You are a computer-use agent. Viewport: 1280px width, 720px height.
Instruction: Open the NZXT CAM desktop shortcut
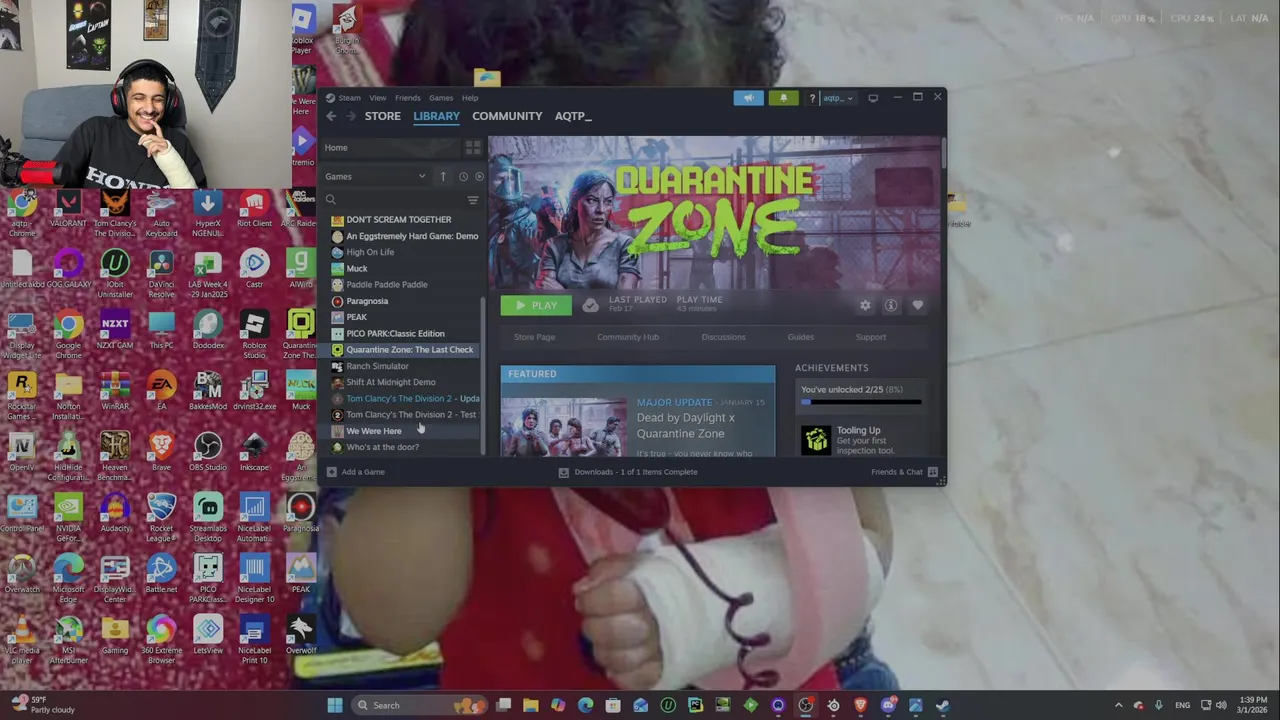click(x=115, y=329)
